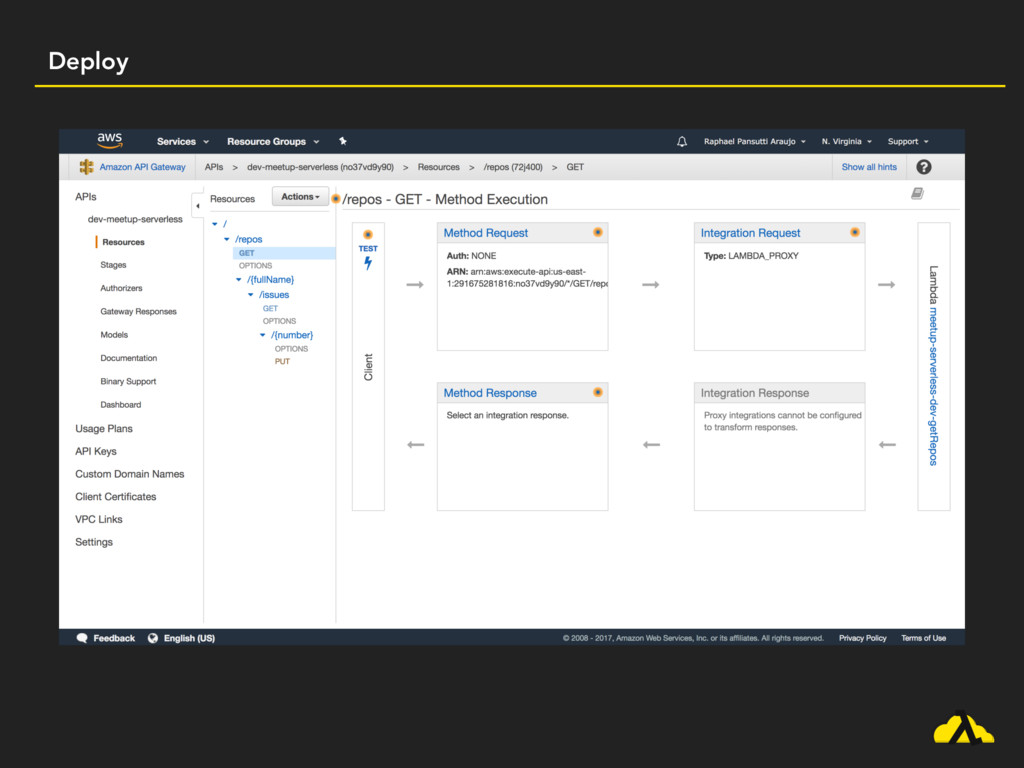Open the Integration Request link
Image resolution: width=1024 pixels, height=768 pixels.
click(750, 233)
